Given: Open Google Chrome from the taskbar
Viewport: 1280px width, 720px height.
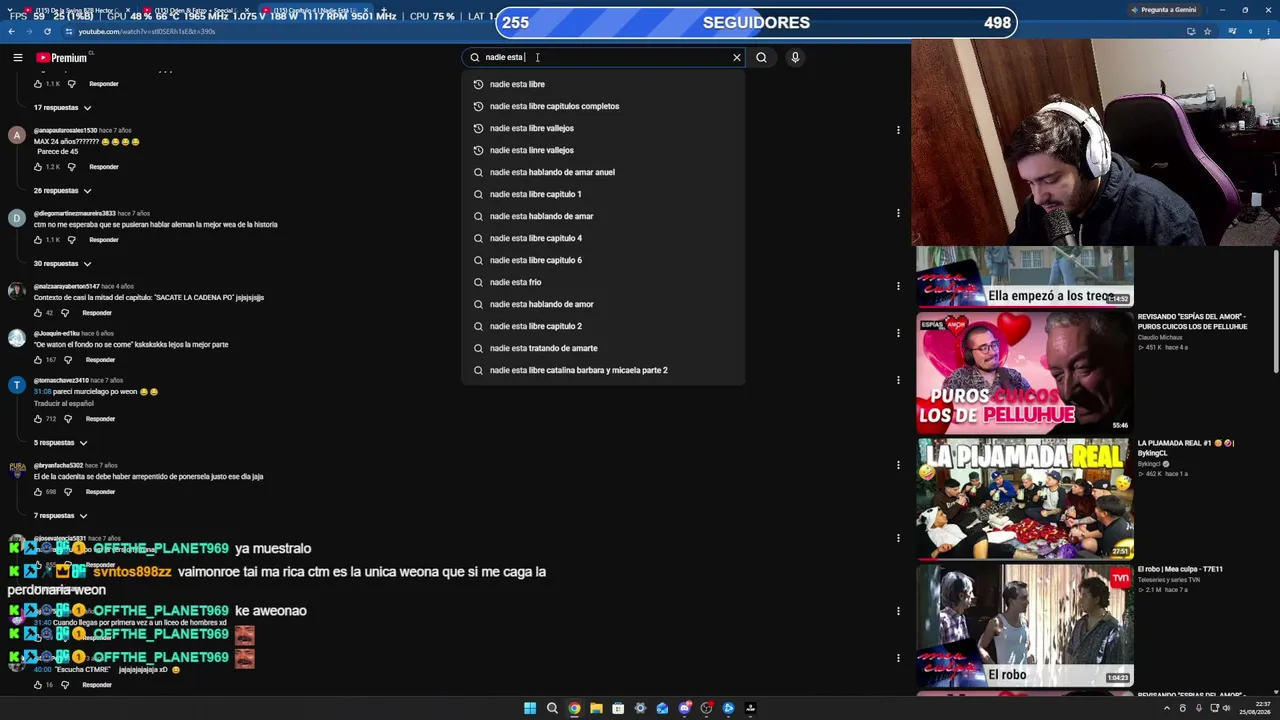Looking at the screenshot, I should (x=574, y=708).
